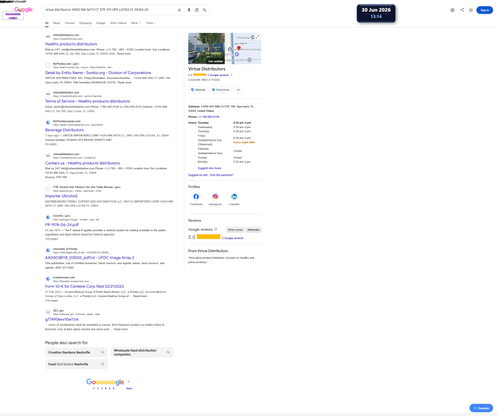
Task: Open Beverage Distributors result
Action: [64, 130]
